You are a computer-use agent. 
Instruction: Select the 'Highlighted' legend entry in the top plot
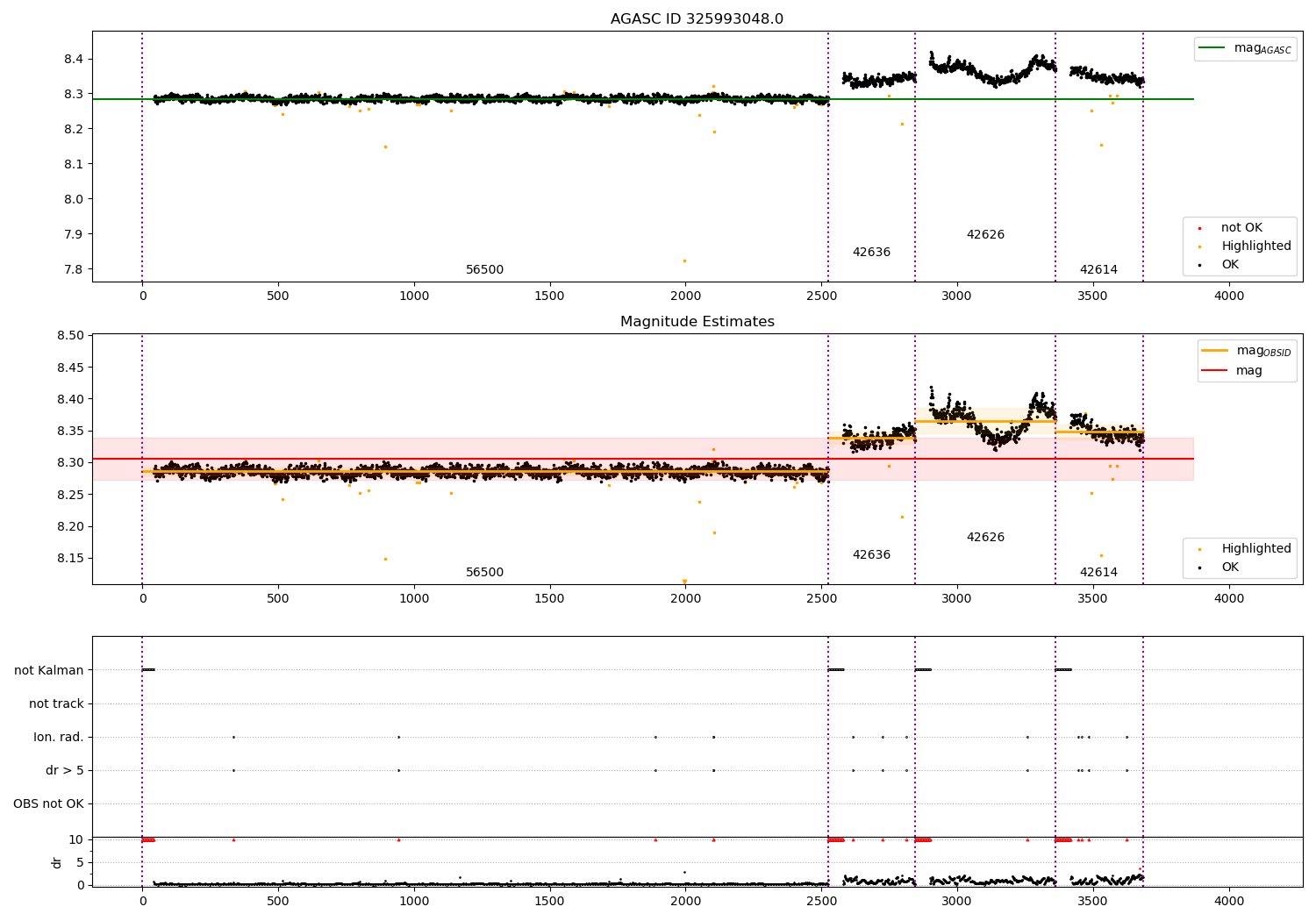point(1245,246)
